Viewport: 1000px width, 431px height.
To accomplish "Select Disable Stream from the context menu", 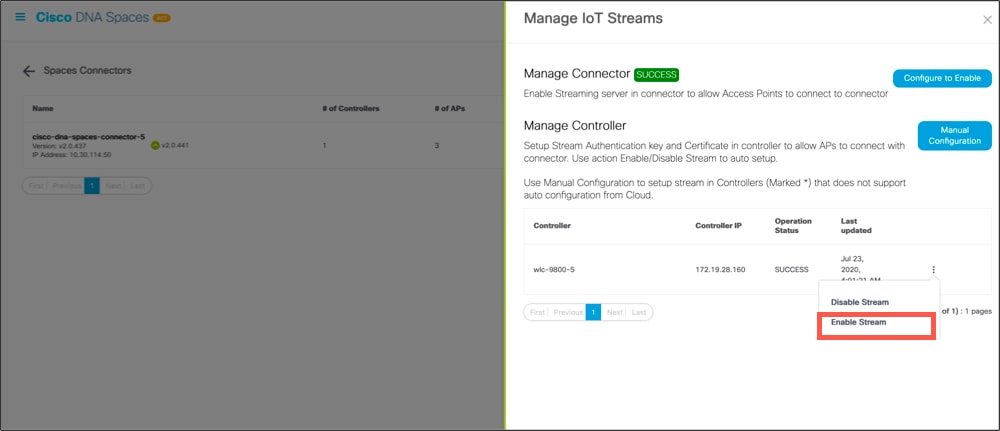I will click(x=859, y=302).
